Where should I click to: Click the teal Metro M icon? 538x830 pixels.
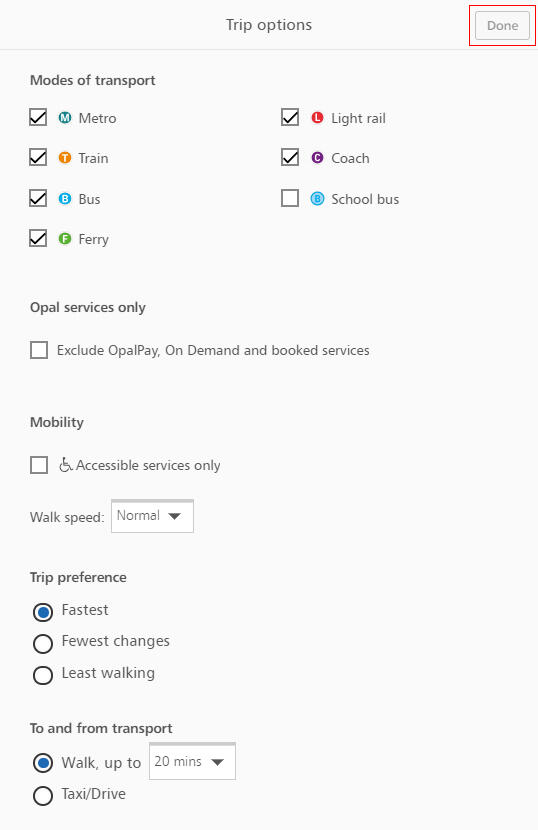pyautogui.click(x=65, y=118)
